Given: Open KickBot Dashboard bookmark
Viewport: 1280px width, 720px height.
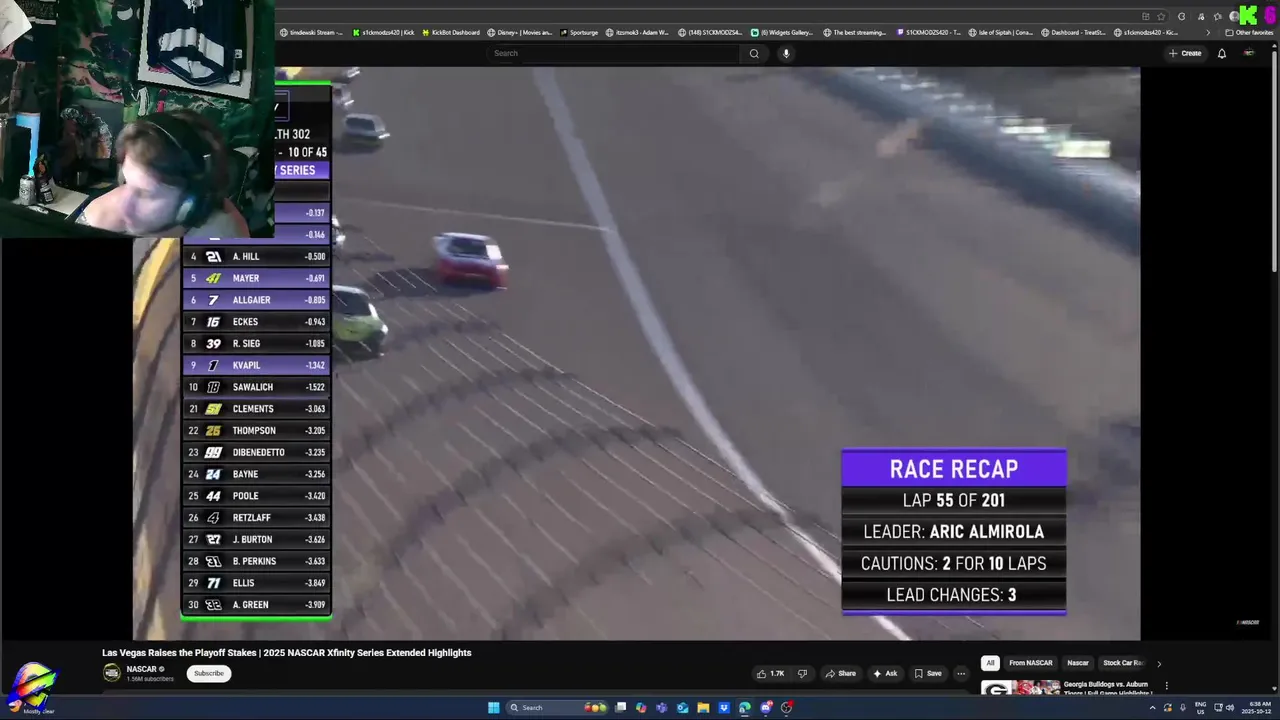Looking at the screenshot, I should (x=450, y=32).
